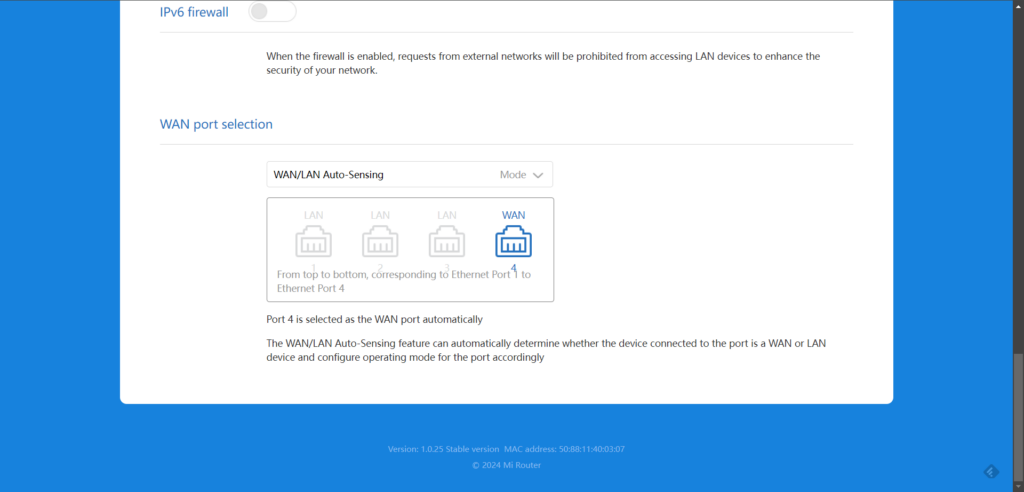Click the IPv6 firewall label

(194, 12)
